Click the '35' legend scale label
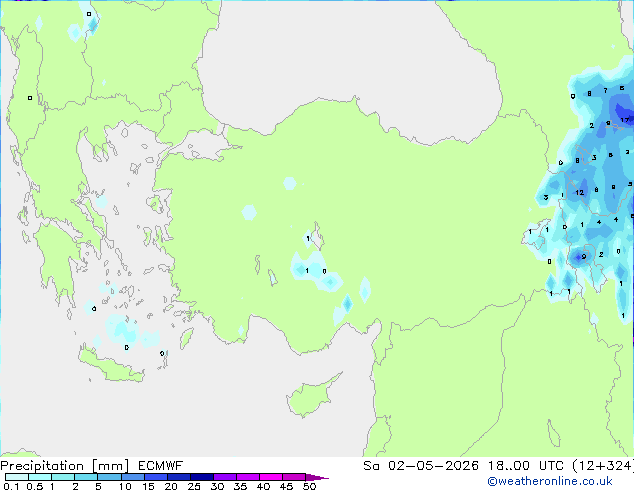Screen dimensions: 634x490 coord(240,486)
